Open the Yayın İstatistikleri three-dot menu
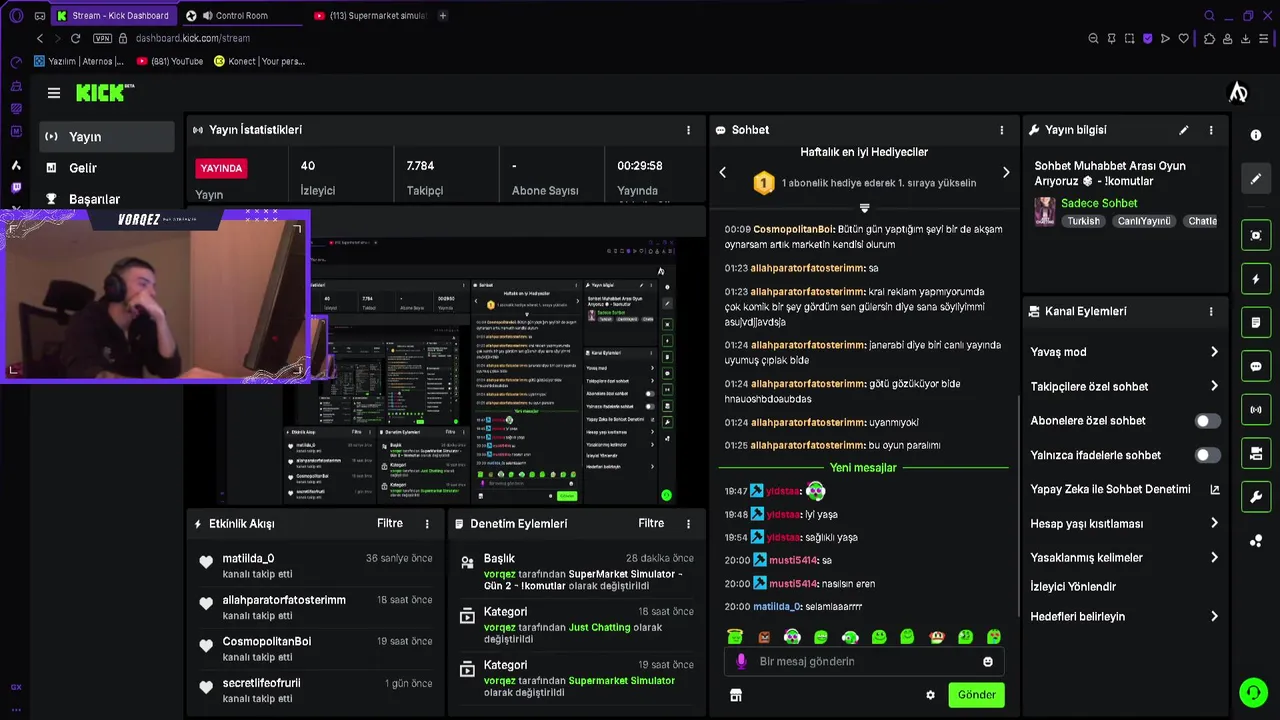This screenshot has width=1280, height=720. point(688,130)
